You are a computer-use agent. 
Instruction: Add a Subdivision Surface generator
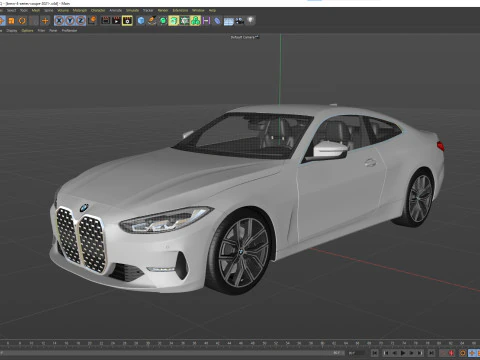pyautogui.click(x=163, y=21)
